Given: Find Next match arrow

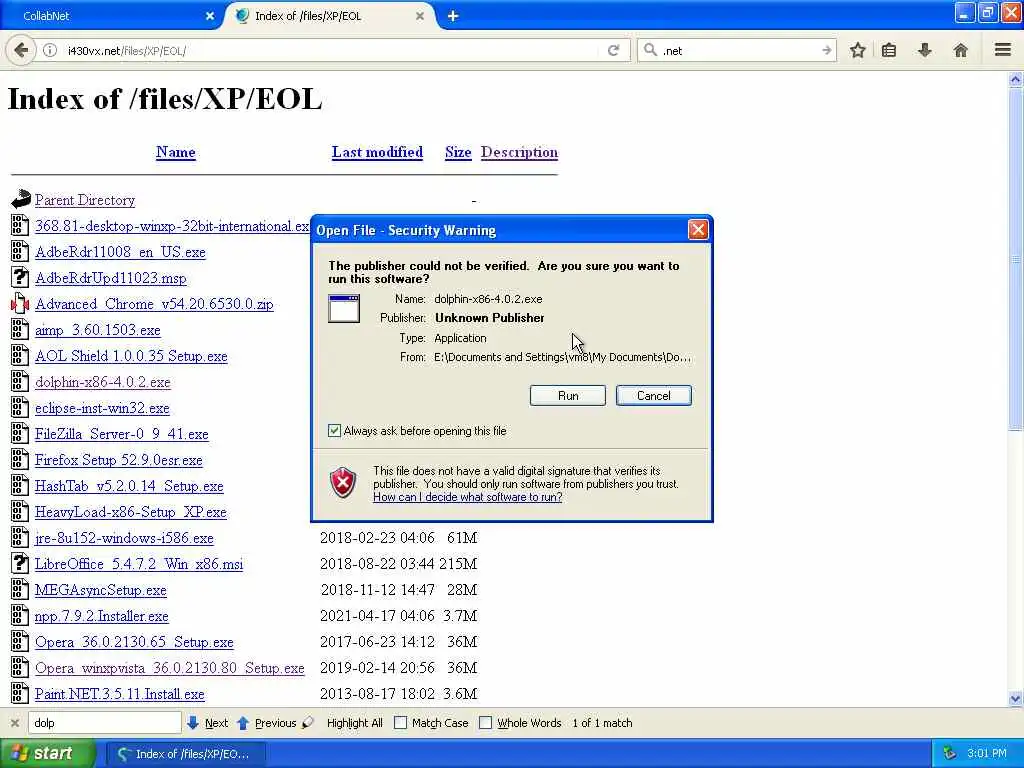Looking at the screenshot, I should pyautogui.click(x=193, y=723).
